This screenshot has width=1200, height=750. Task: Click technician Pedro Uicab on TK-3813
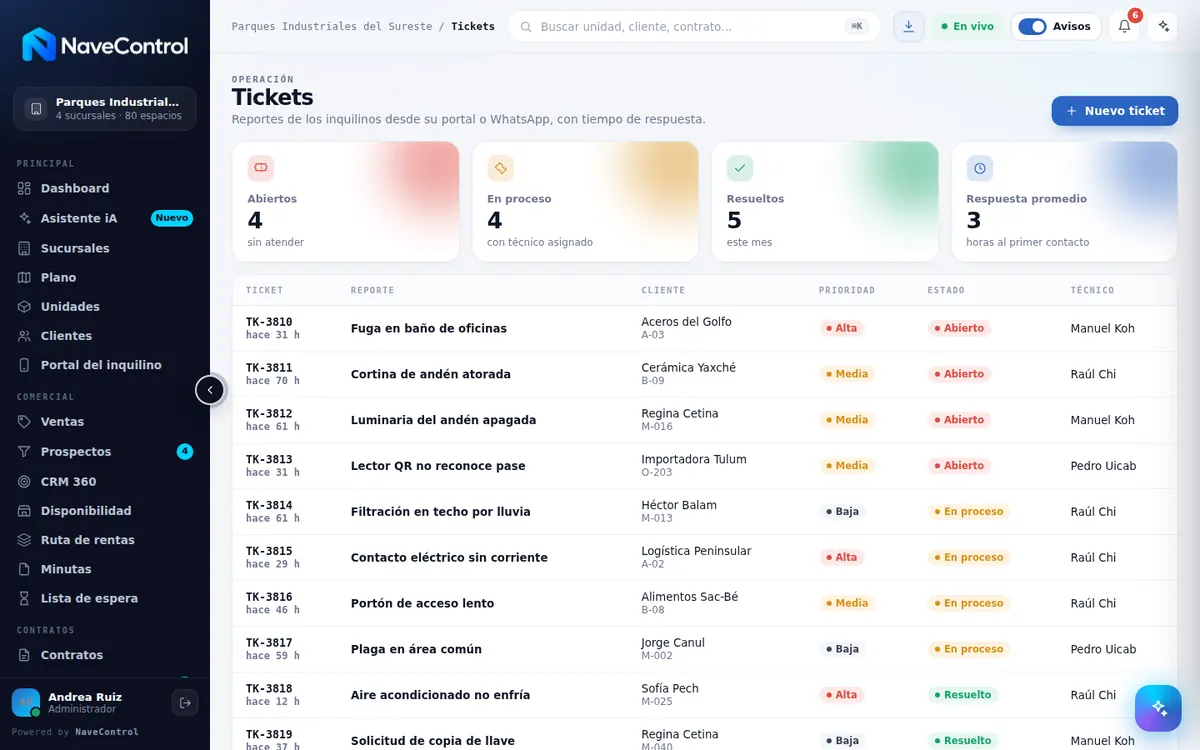click(x=1103, y=466)
